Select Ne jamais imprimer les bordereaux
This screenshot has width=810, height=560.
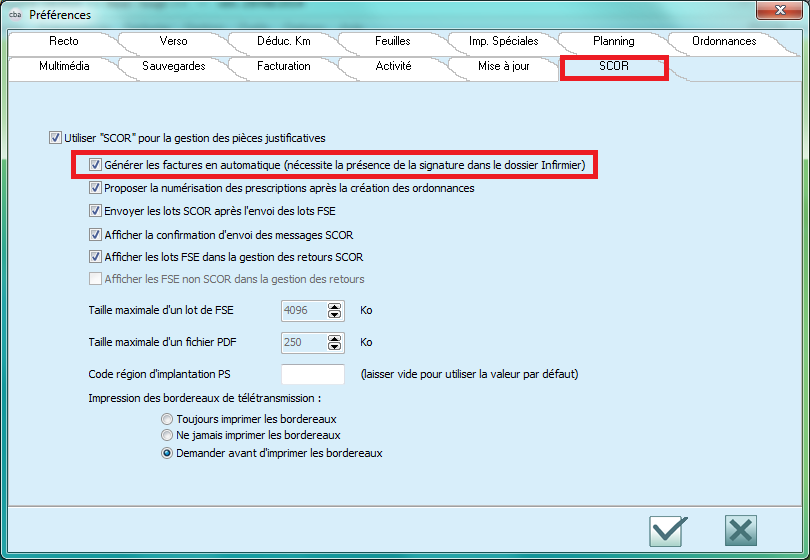point(167,435)
